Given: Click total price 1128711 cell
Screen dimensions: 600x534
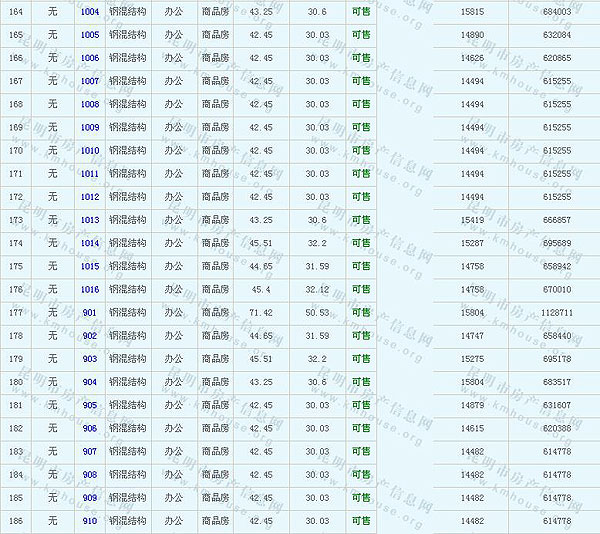Looking at the screenshot, I should tap(556, 313).
